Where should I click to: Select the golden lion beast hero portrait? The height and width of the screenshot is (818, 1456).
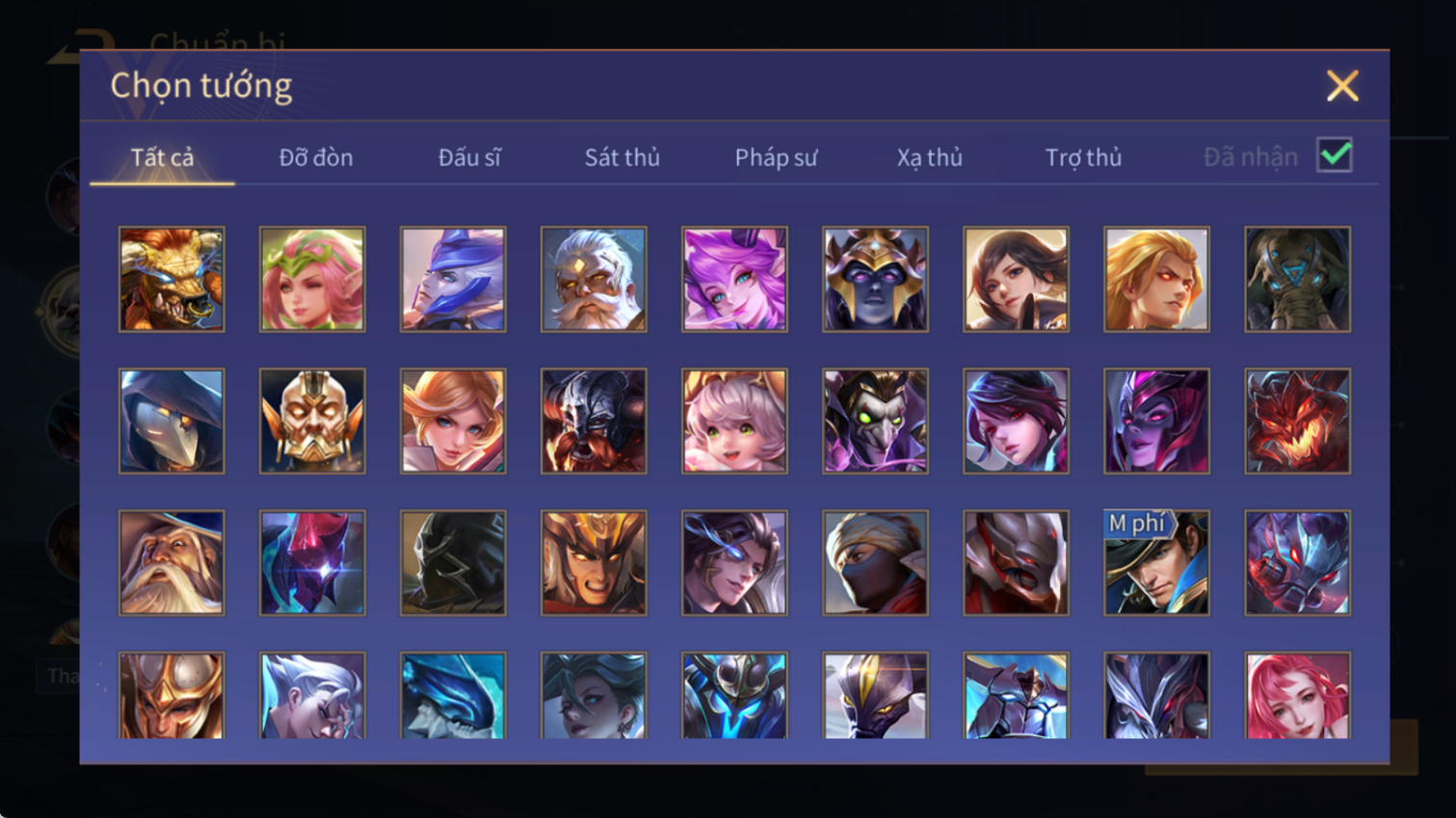(172, 279)
